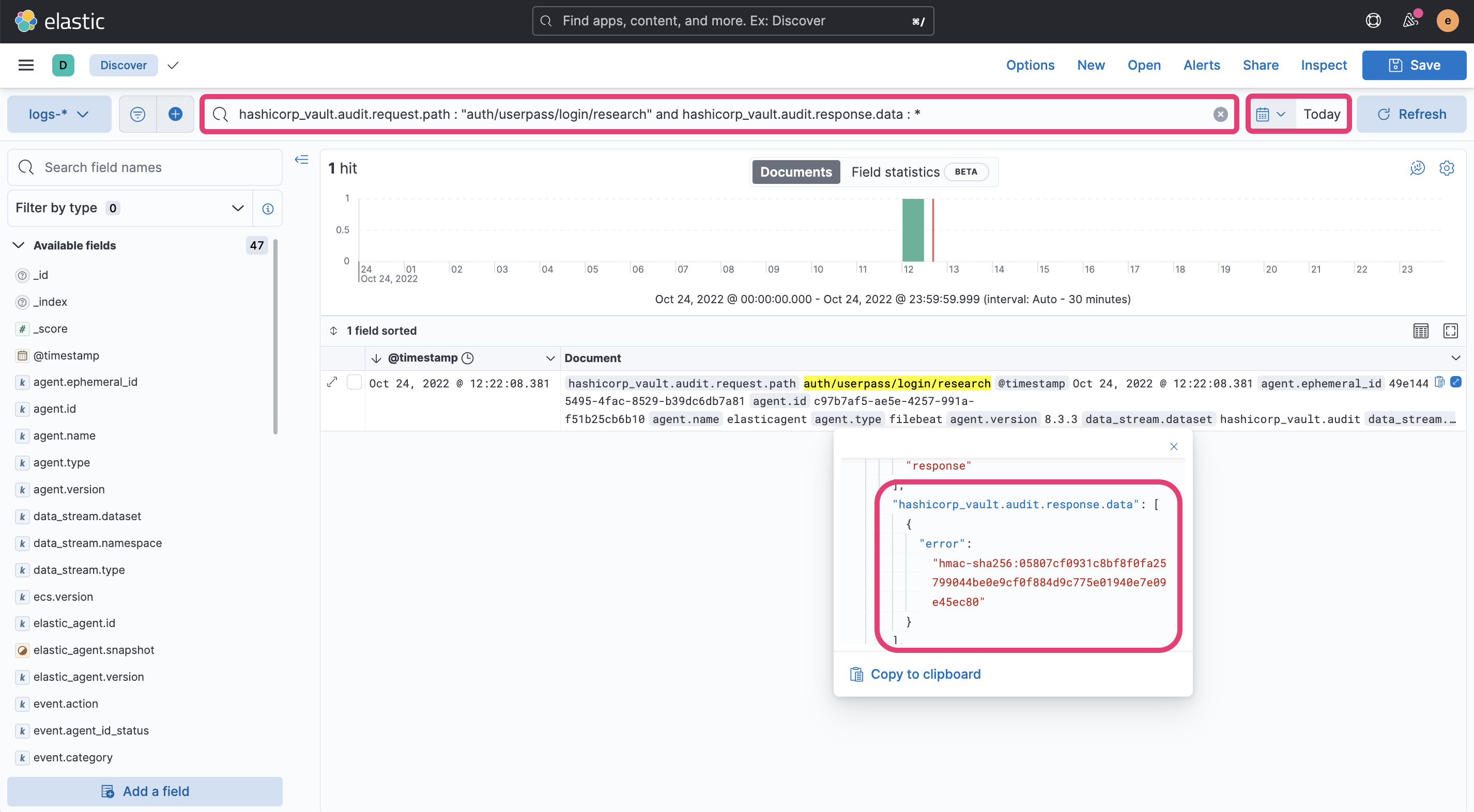The height and width of the screenshot is (812, 1474).
Task: Open the @timestamp column menu chevron
Action: coord(550,358)
